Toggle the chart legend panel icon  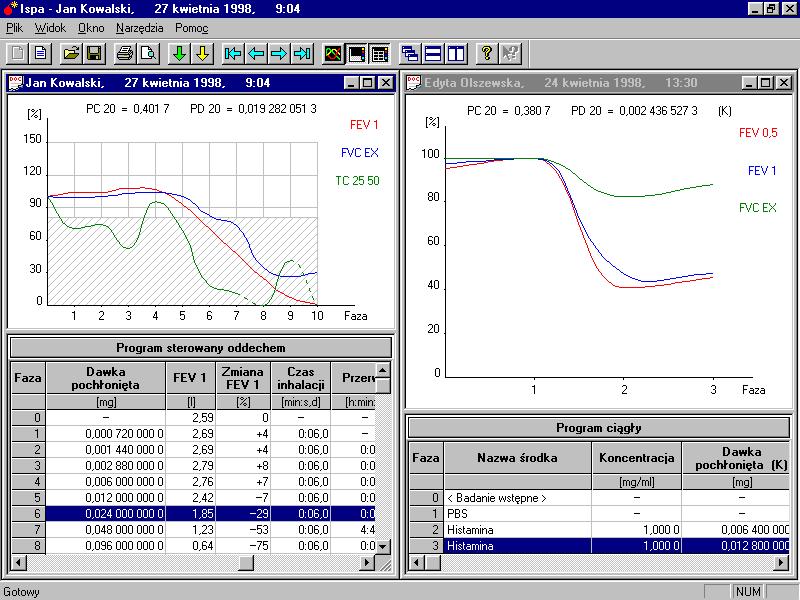(x=357, y=54)
